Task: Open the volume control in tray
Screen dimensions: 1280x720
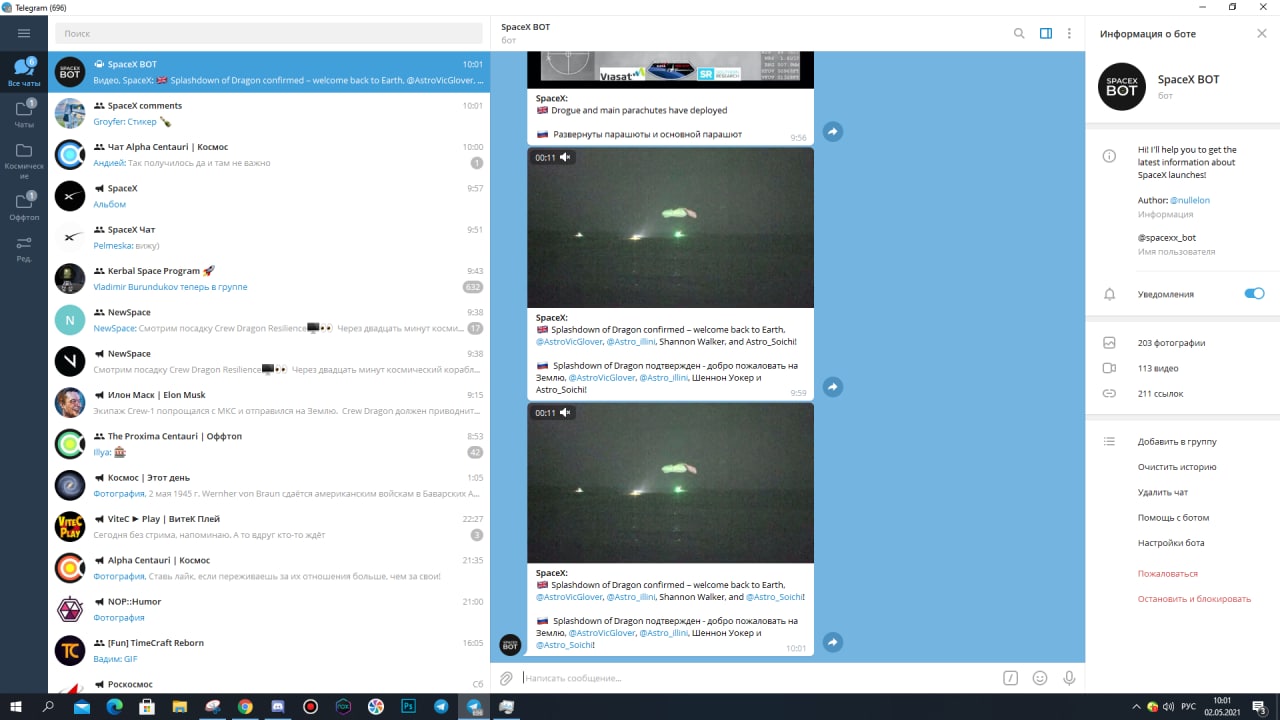Action: pyautogui.click(x=1167, y=706)
